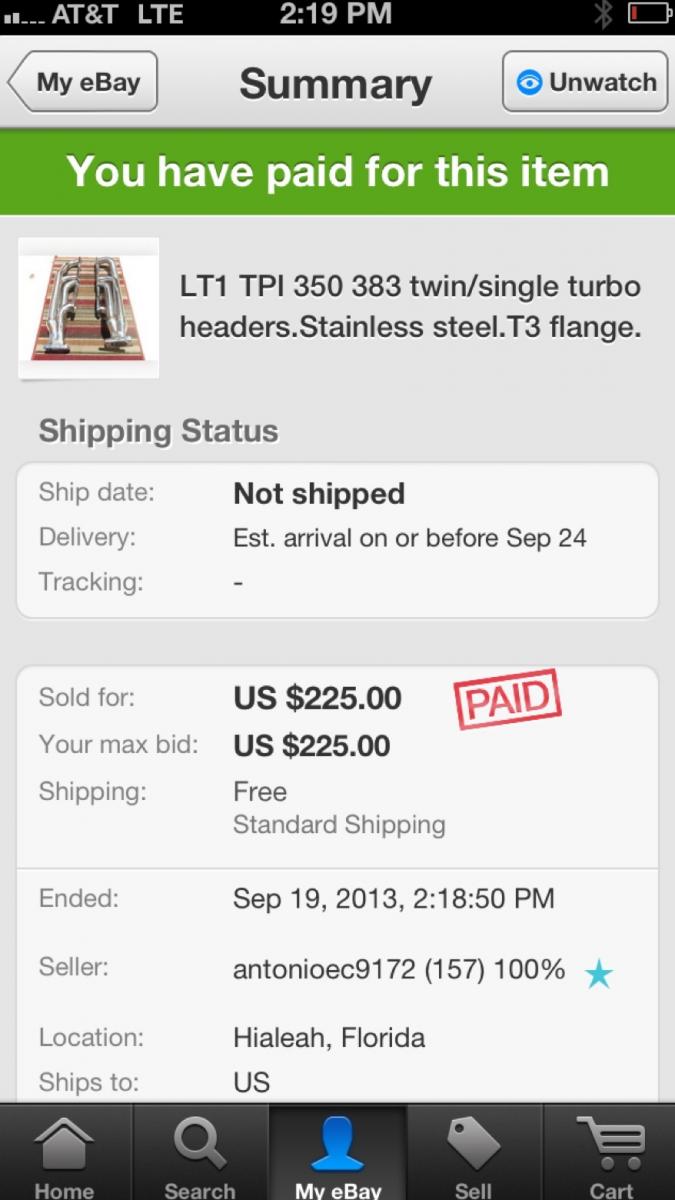The image size is (675, 1200).
Task: Open Search magnifying glass tab
Action: (199, 1145)
